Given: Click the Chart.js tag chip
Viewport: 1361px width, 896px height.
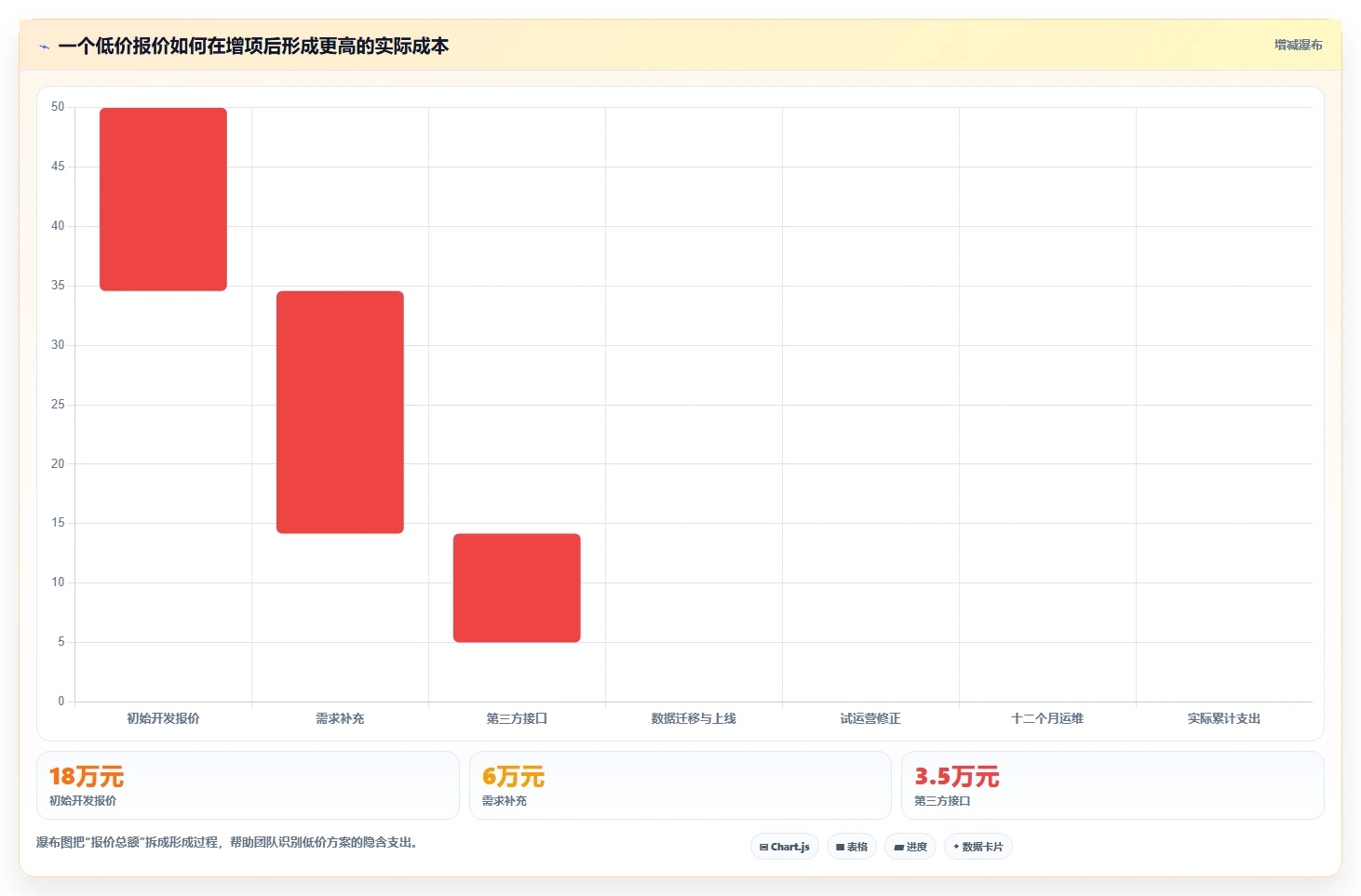Looking at the screenshot, I should [x=785, y=847].
